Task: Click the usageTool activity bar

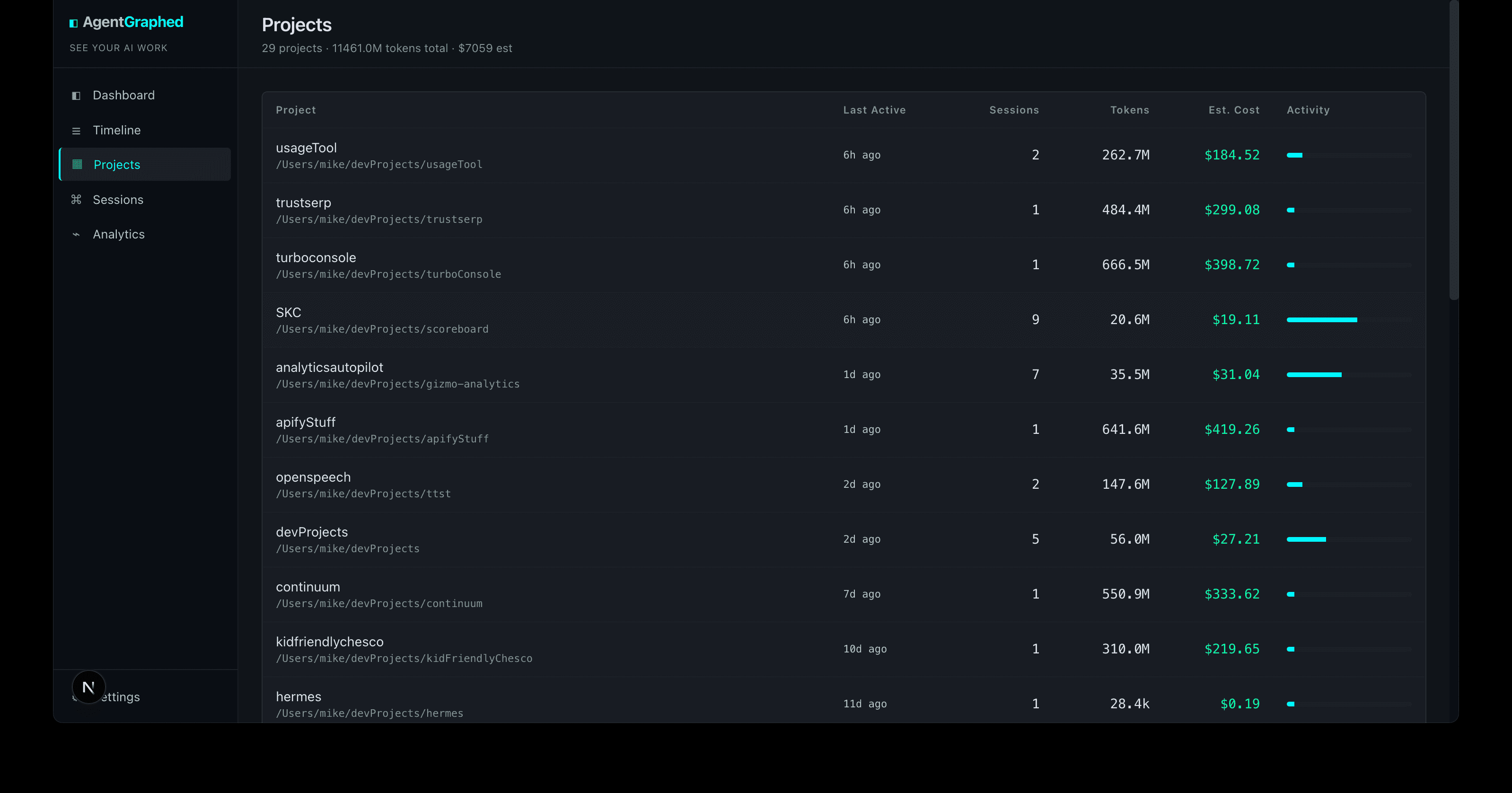Action: (1349, 155)
